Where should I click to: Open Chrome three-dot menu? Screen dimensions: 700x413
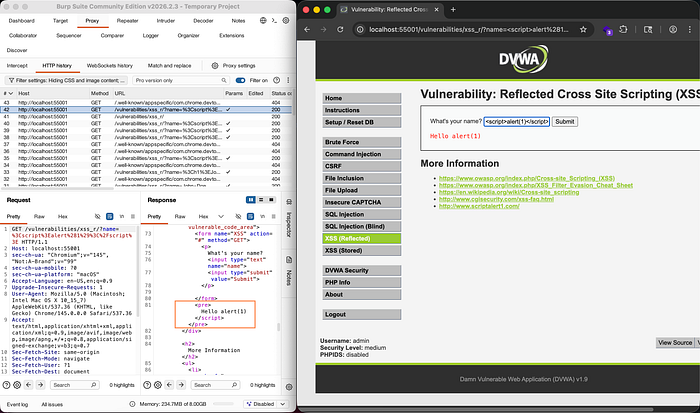pyautogui.click(x=690, y=29)
